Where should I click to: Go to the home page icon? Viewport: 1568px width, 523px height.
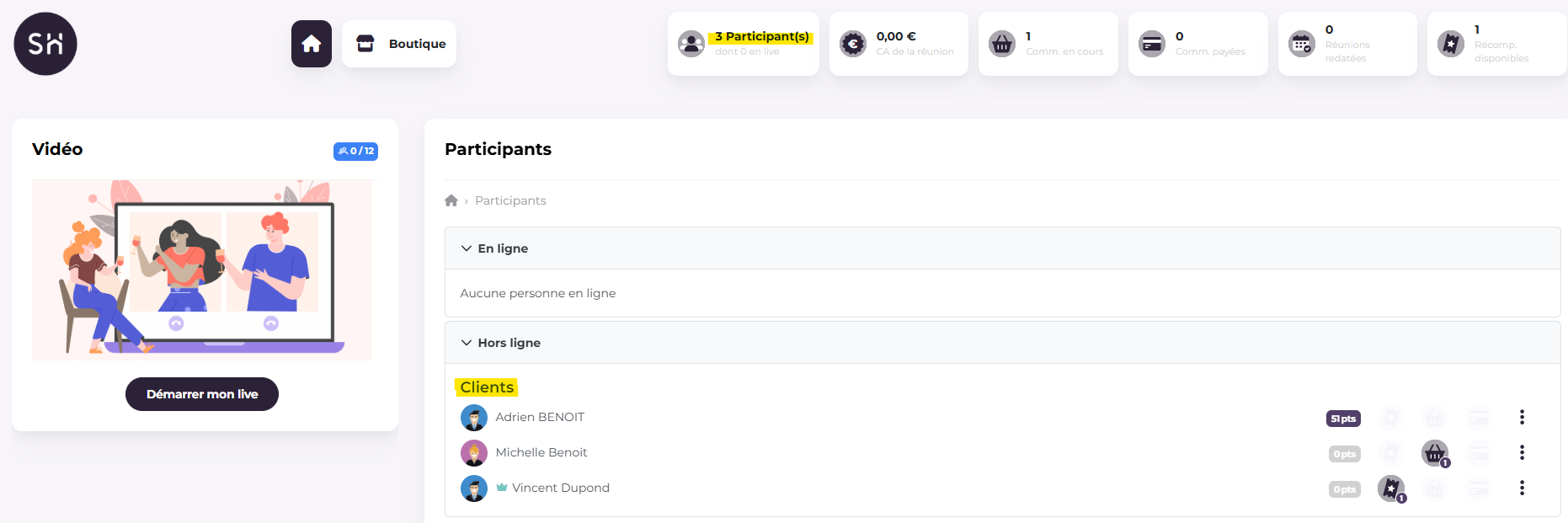(312, 44)
